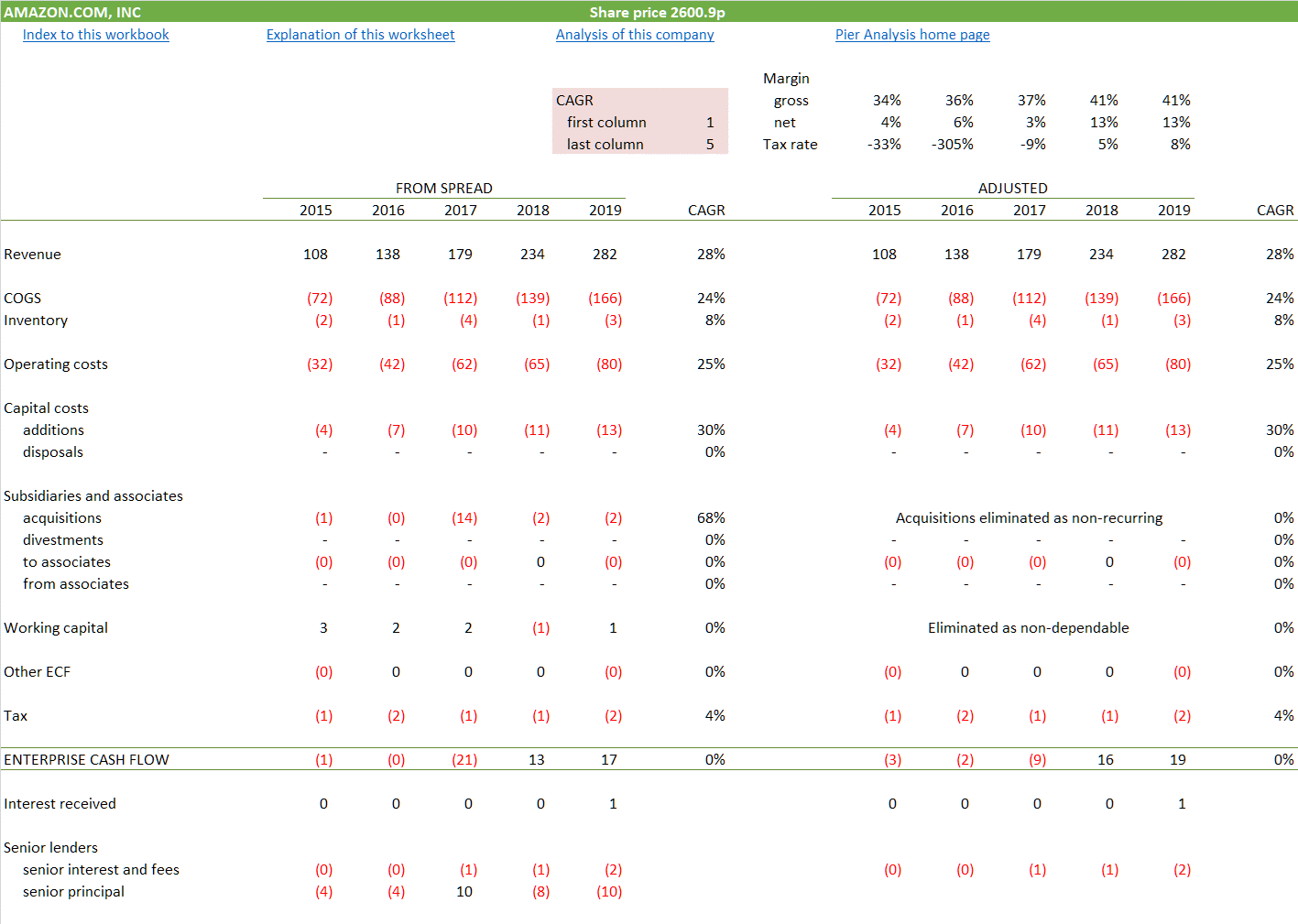Select gross margin value 37%

(1031, 101)
